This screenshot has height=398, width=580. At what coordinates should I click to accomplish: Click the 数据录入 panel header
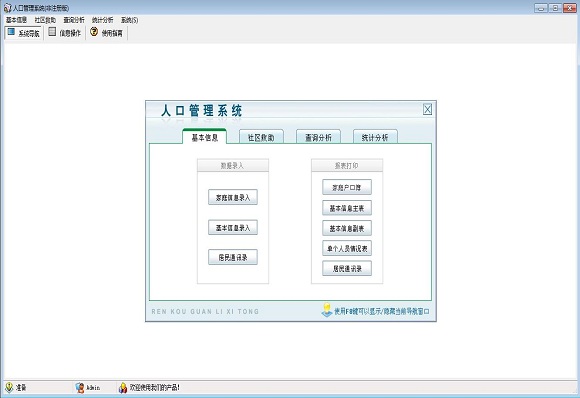pyautogui.click(x=233, y=165)
